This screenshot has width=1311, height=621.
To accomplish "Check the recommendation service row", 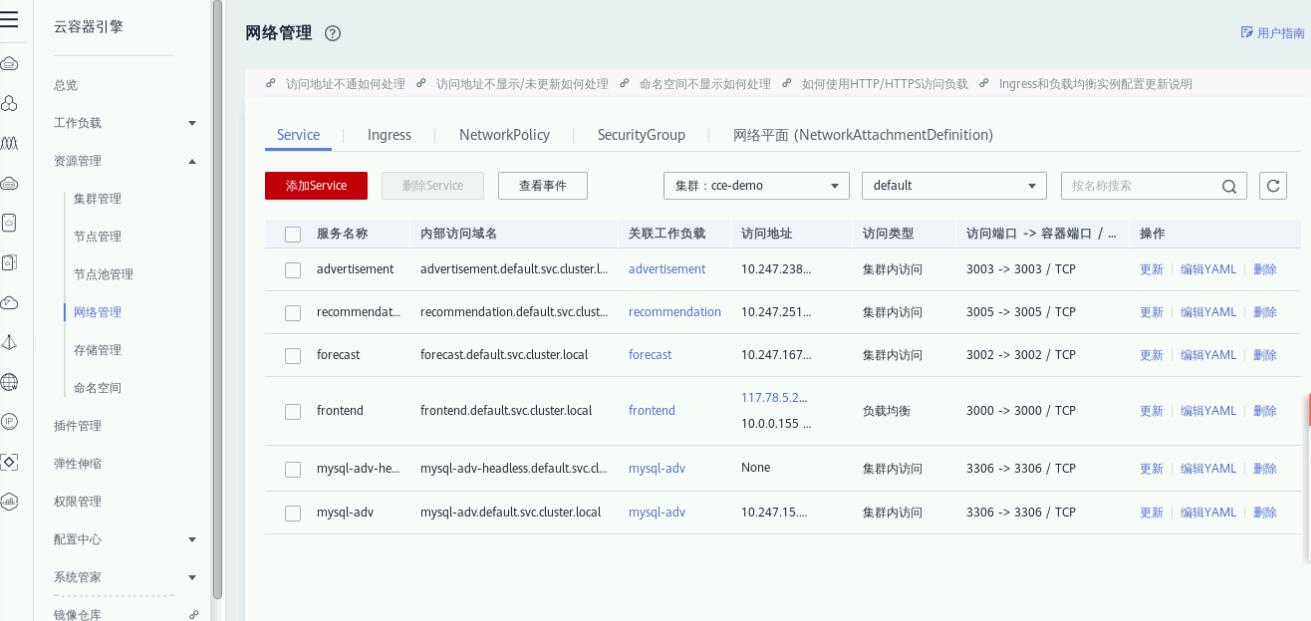I will click(x=293, y=312).
